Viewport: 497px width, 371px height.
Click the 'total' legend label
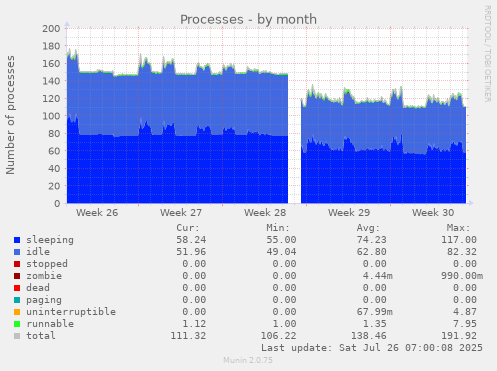pyautogui.click(x=41, y=336)
